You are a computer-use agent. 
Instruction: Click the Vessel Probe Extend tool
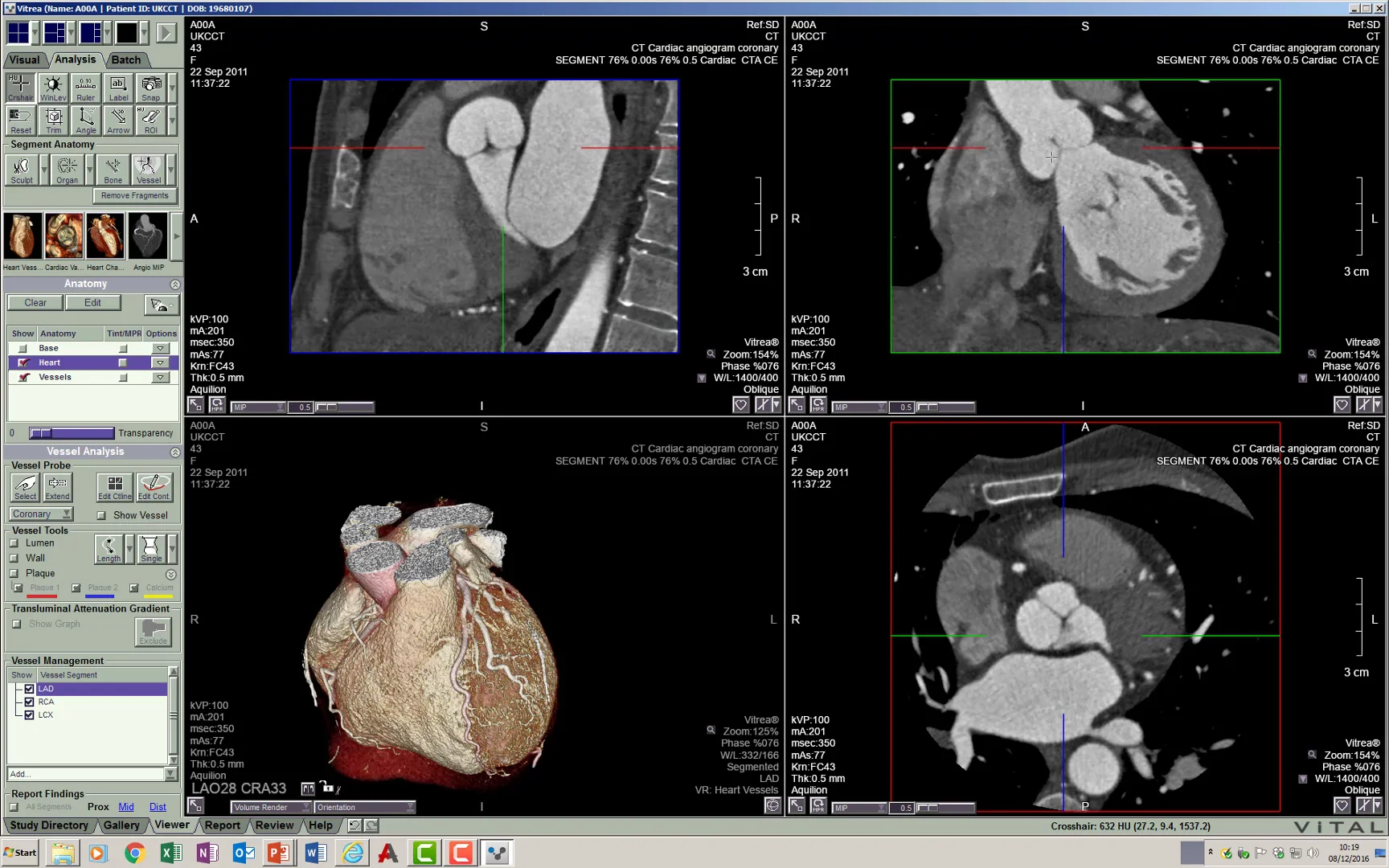click(x=57, y=487)
